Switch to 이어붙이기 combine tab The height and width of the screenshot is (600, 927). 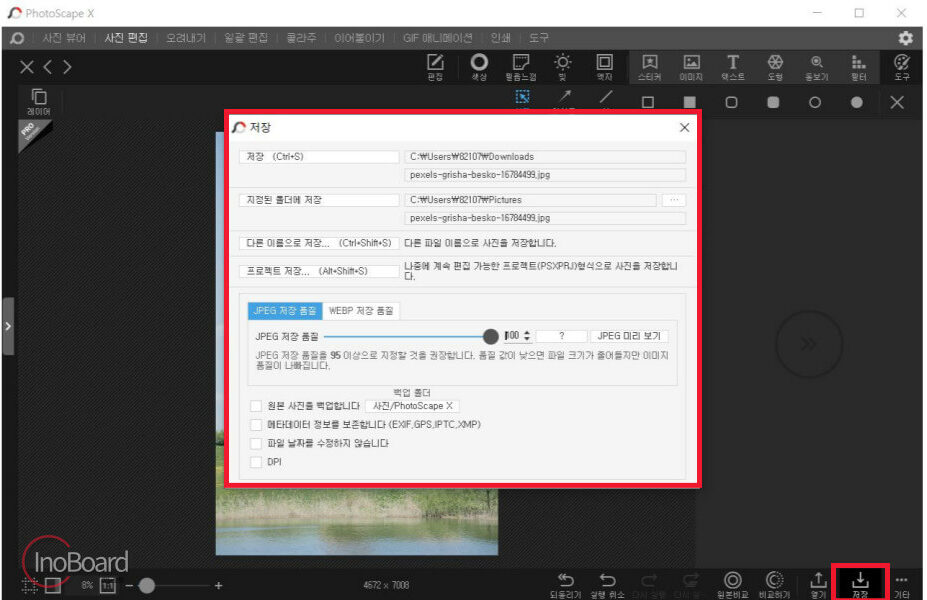[359, 38]
